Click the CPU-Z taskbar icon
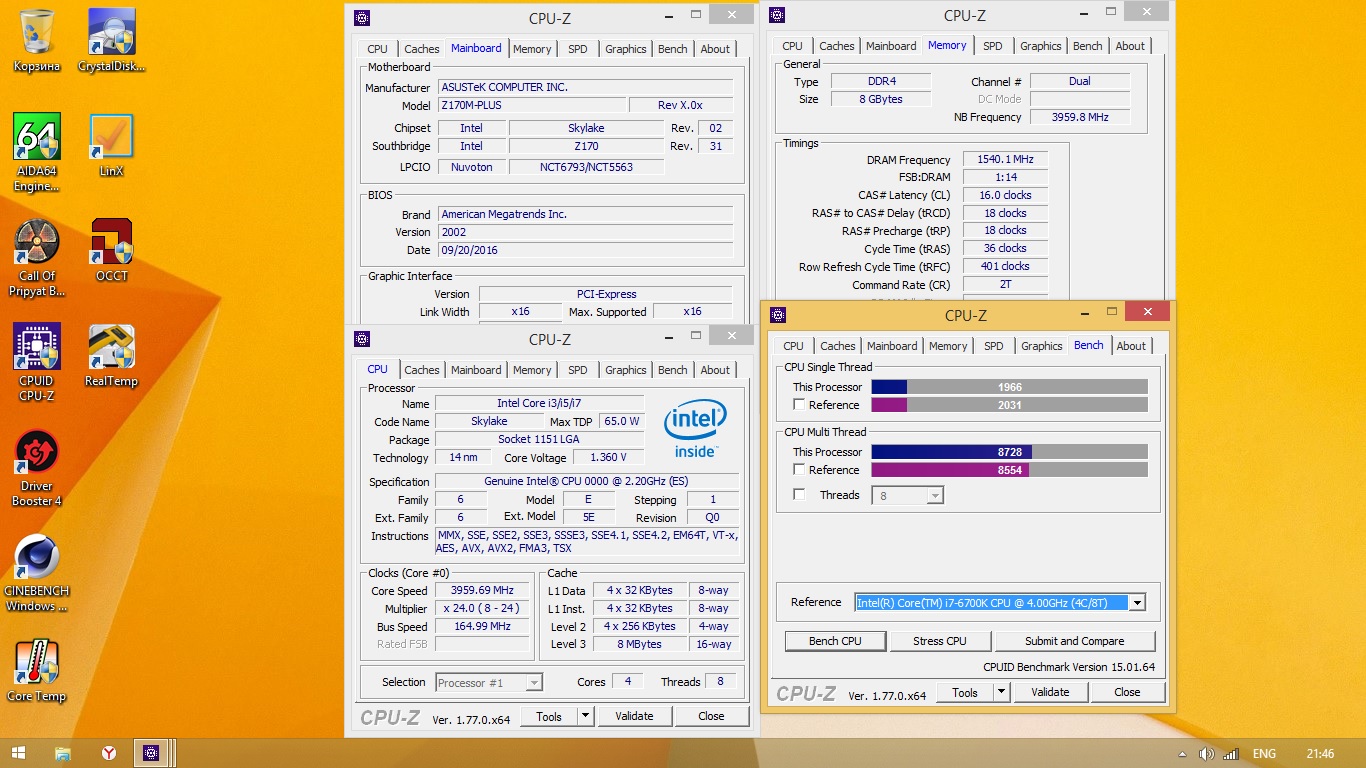This screenshot has height=768, width=1366. 152,753
